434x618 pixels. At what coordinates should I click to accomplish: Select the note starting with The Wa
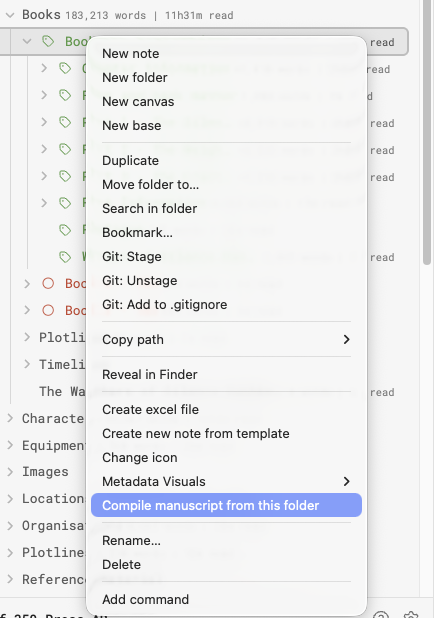tap(62, 391)
